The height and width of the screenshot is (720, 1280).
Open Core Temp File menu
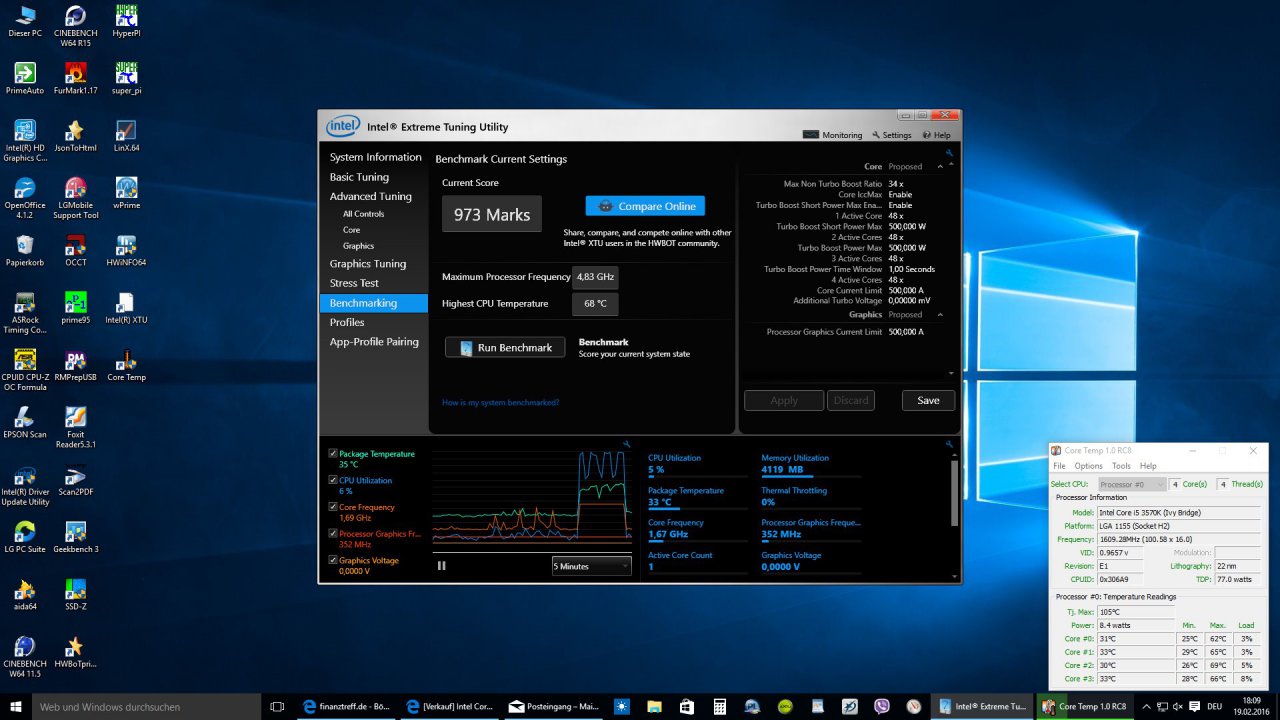(1059, 466)
